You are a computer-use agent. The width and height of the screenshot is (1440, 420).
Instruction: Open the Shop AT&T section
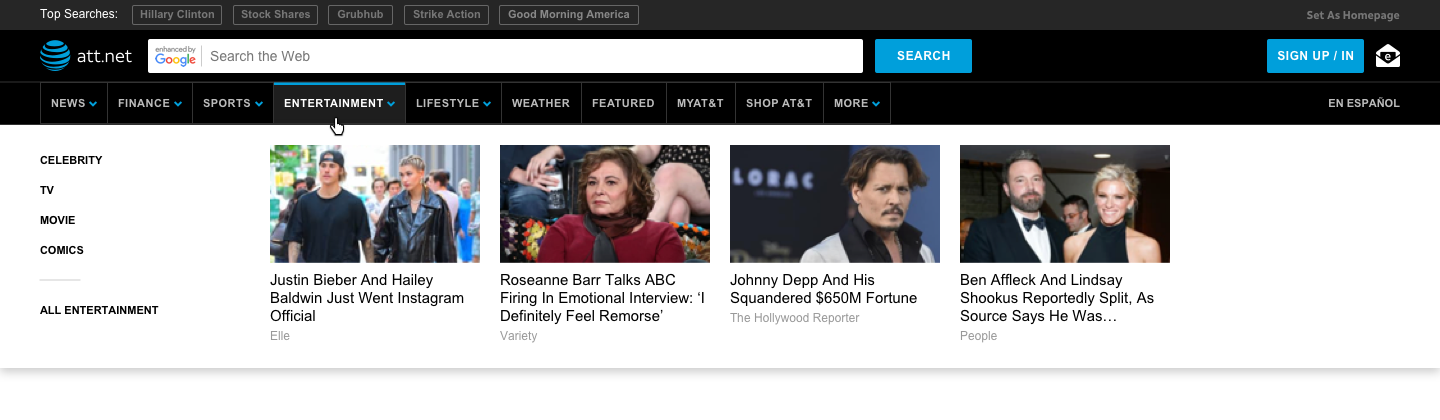(779, 103)
